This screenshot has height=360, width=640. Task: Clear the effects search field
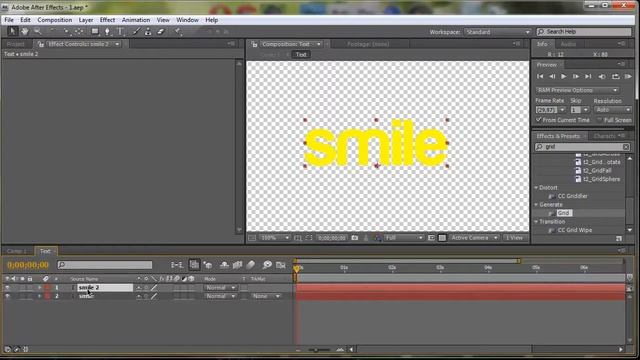(626, 147)
